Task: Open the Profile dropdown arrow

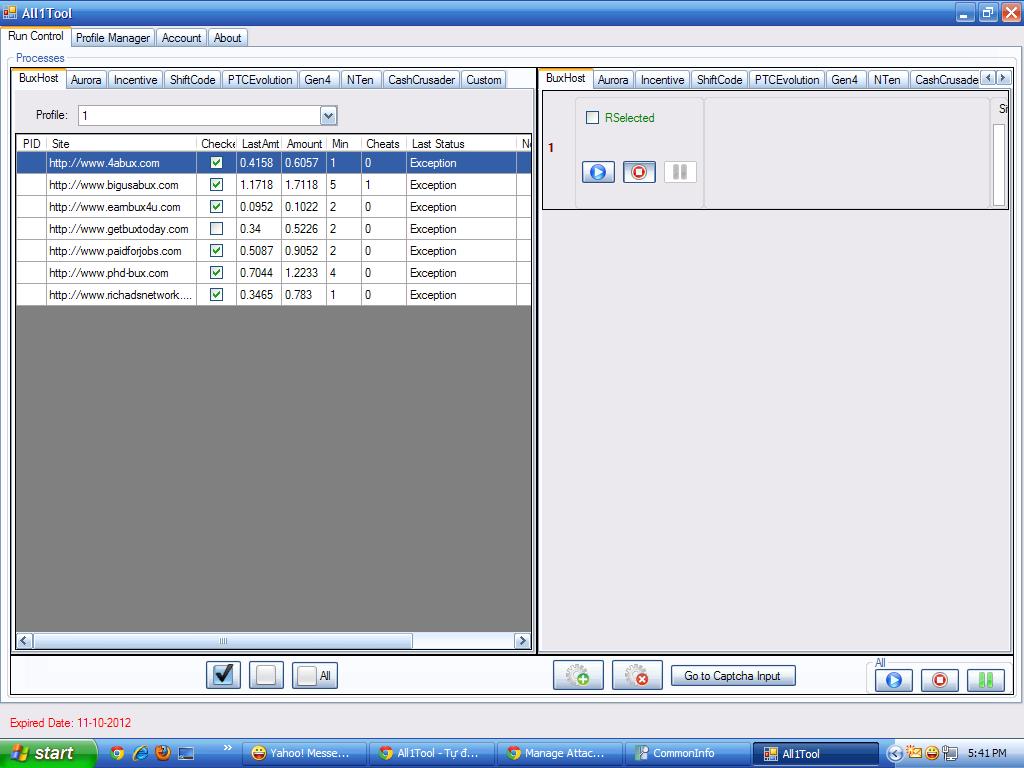Action: [328, 116]
